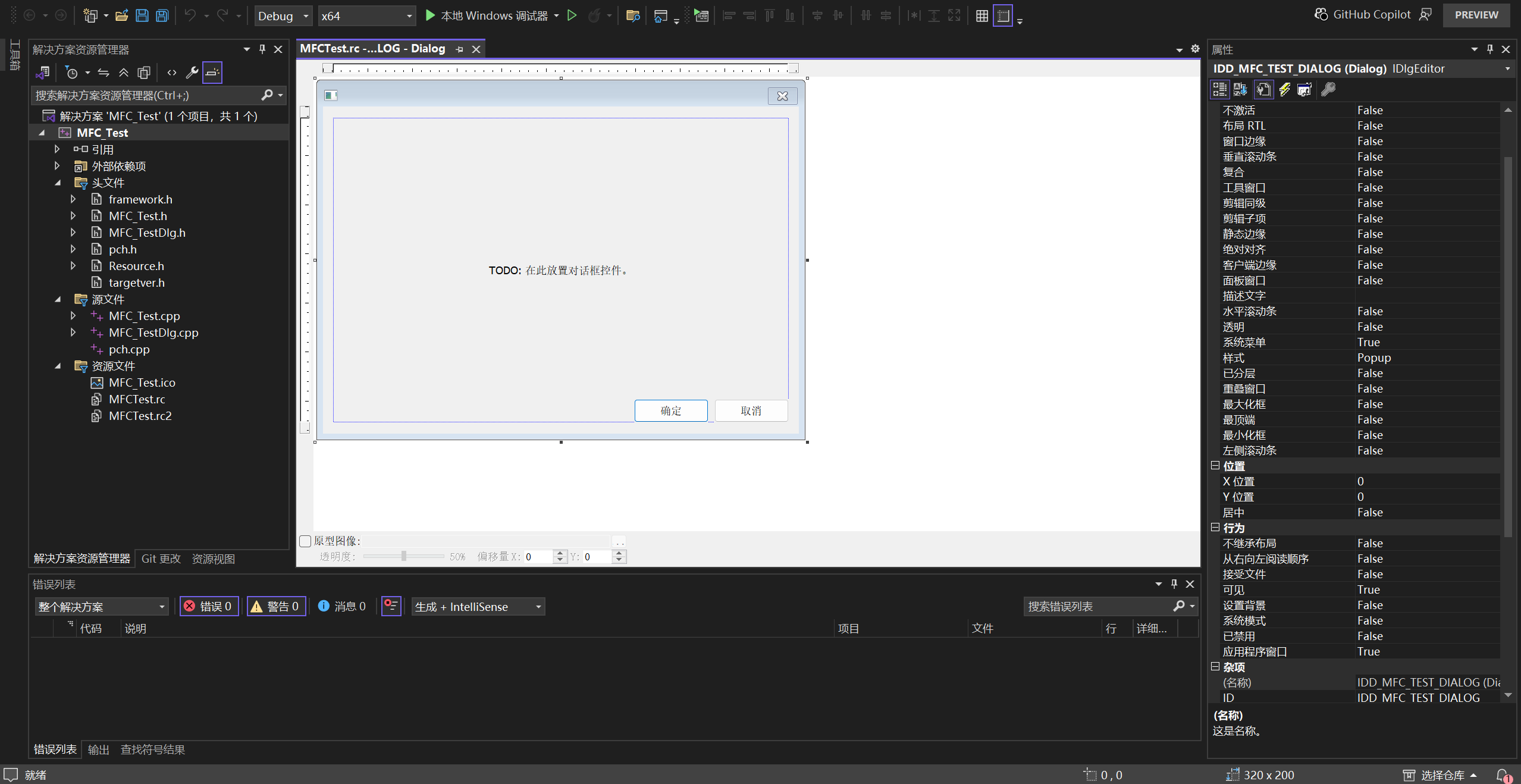Click the wrench Properties icon in Solution Explorer
The width and height of the screenshot is (1521, 784).
pyautogui.click(x=192, y=73)
